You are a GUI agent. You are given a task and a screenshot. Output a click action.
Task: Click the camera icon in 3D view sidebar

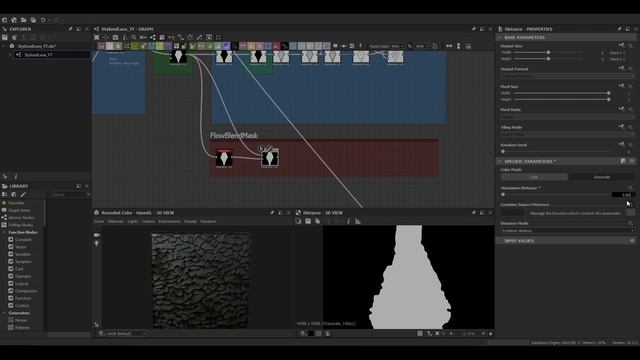tap(97, 235)
